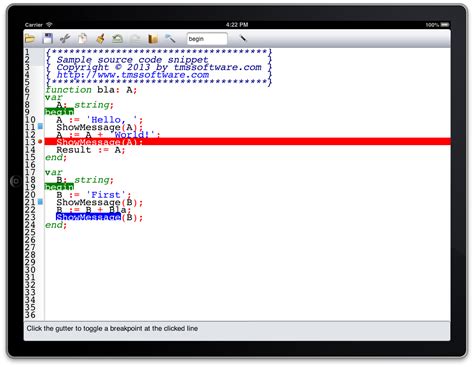Image resolution: width=474 pixels, height=367 pixels.
Task: Redo with the greyed arrow icon
Action: tap(135, 39)
